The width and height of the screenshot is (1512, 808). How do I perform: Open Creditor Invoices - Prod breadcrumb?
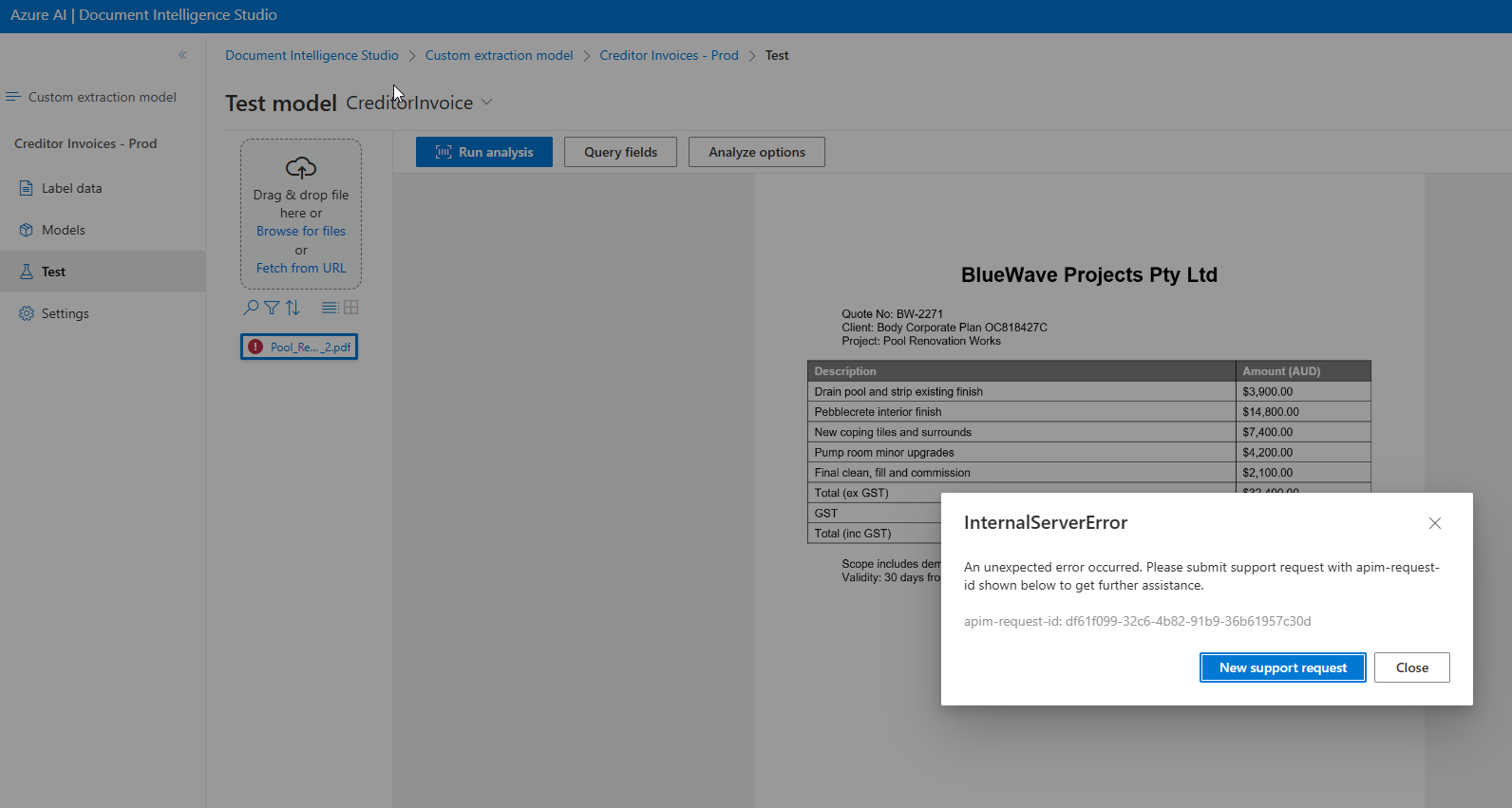point(670,55)
